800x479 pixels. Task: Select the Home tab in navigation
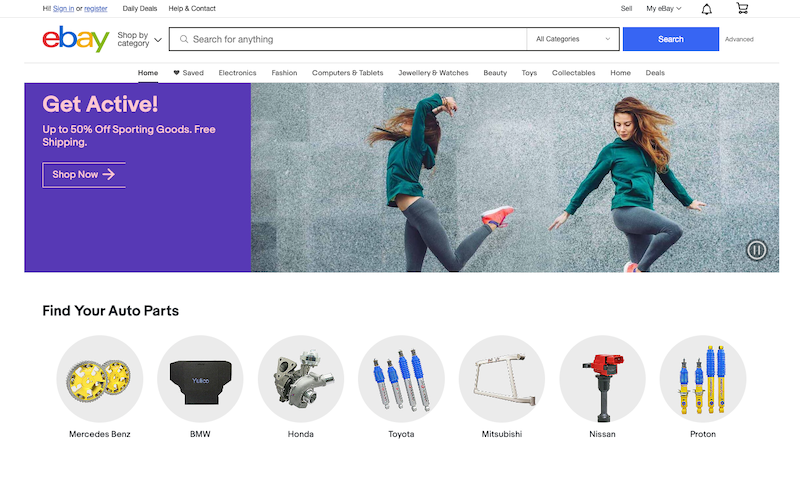click(148, 73)
